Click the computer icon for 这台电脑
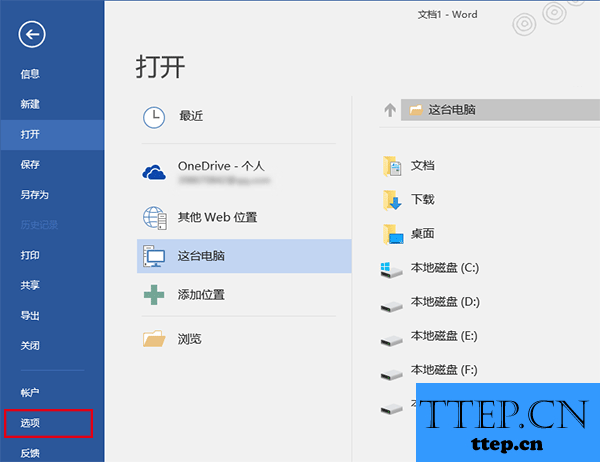 coord(154,256)
